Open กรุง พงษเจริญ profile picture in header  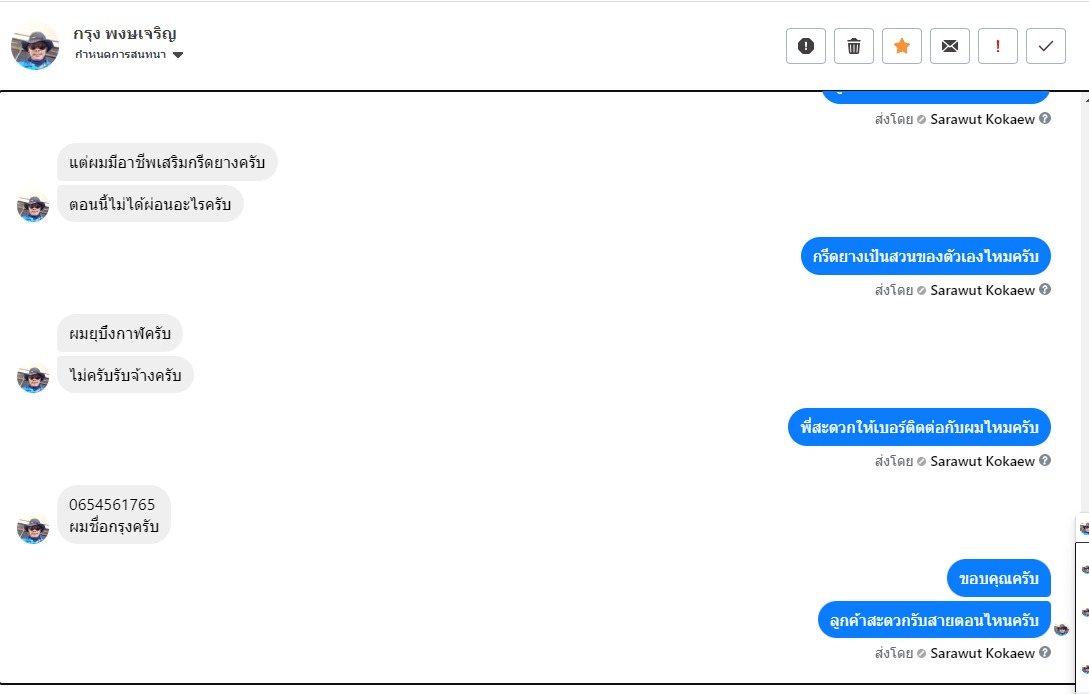tap(35, 46)
